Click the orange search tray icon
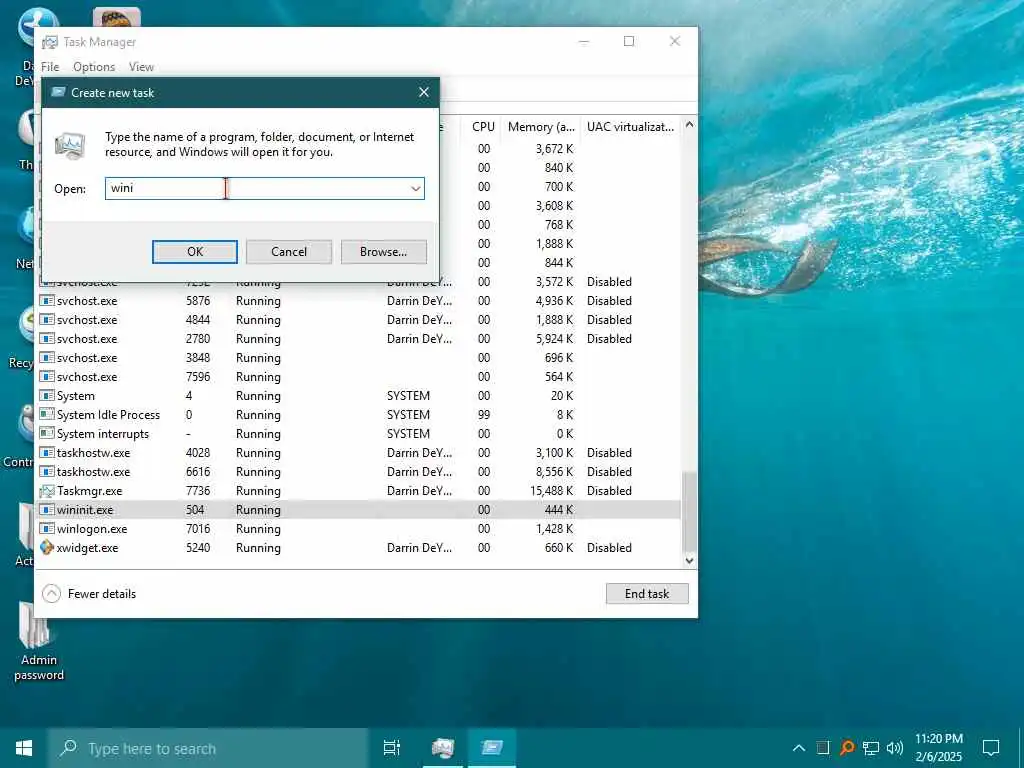 846,748
